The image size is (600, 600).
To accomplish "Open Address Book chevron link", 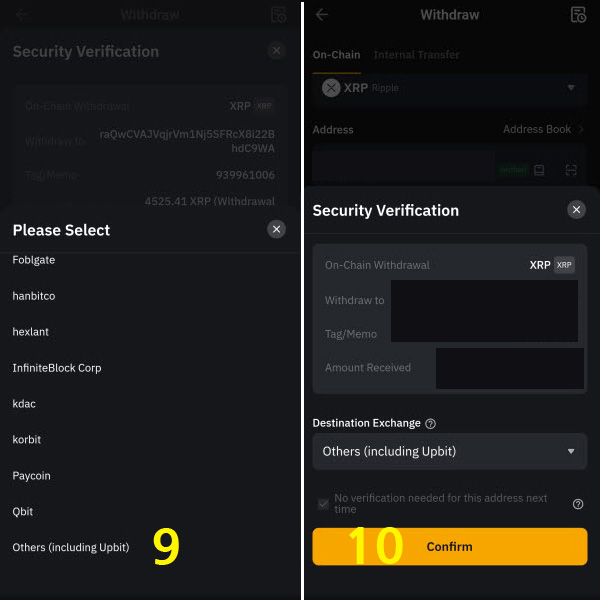I will click(543, 129).
